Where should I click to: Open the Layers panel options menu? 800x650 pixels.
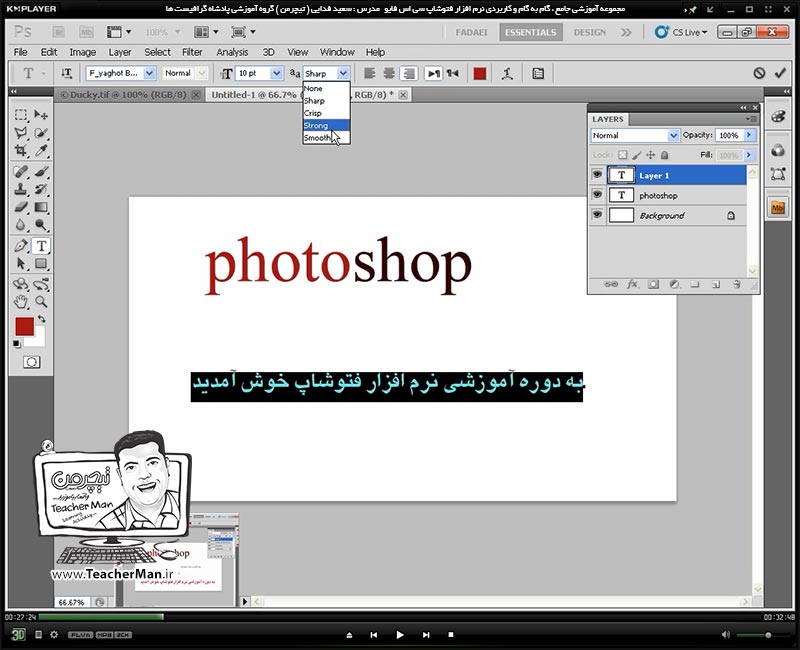tap(751, 119)
